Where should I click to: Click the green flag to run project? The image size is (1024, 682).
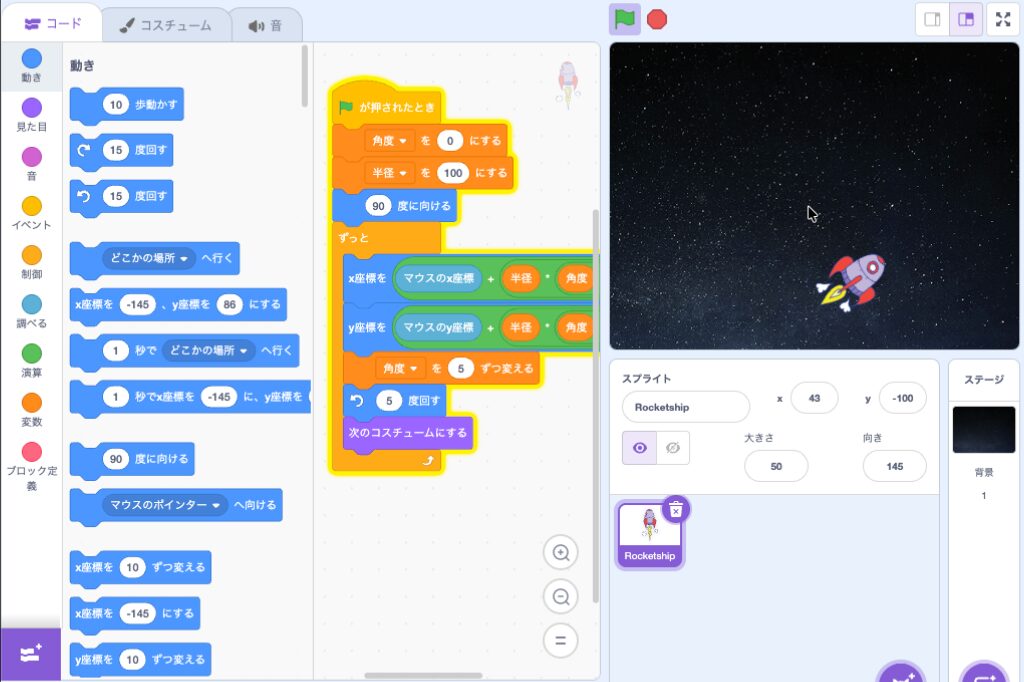[x=624, y=19]
